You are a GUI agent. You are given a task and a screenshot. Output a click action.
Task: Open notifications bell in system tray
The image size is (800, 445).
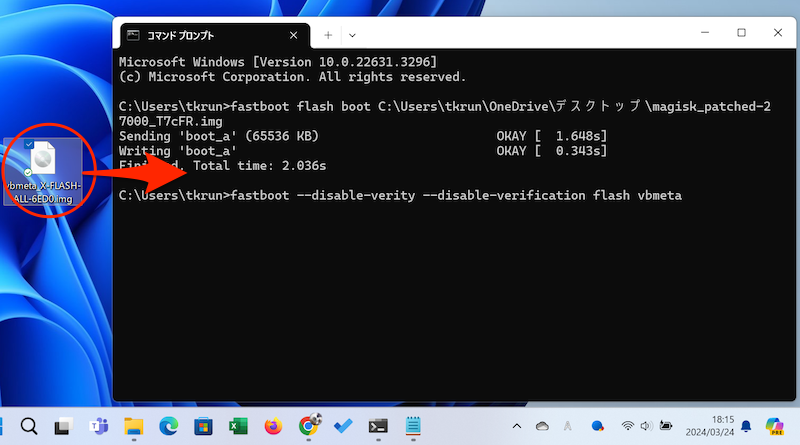746,427
